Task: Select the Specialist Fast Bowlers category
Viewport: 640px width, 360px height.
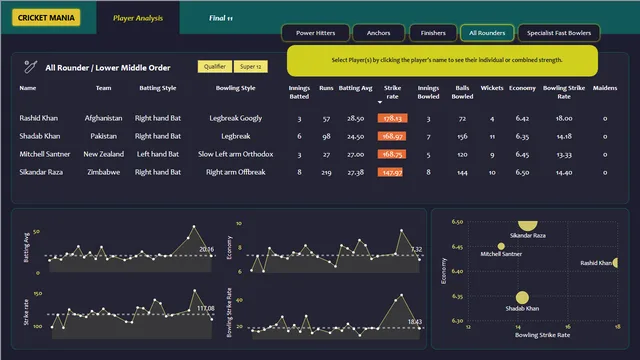Action: 559,33
